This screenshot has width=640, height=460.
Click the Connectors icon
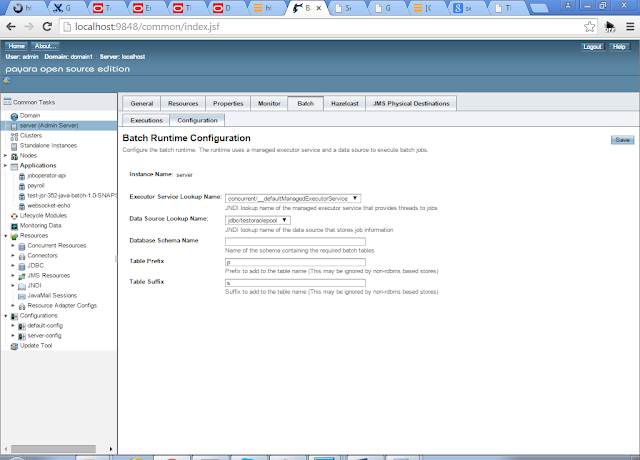tap(22, 256)
